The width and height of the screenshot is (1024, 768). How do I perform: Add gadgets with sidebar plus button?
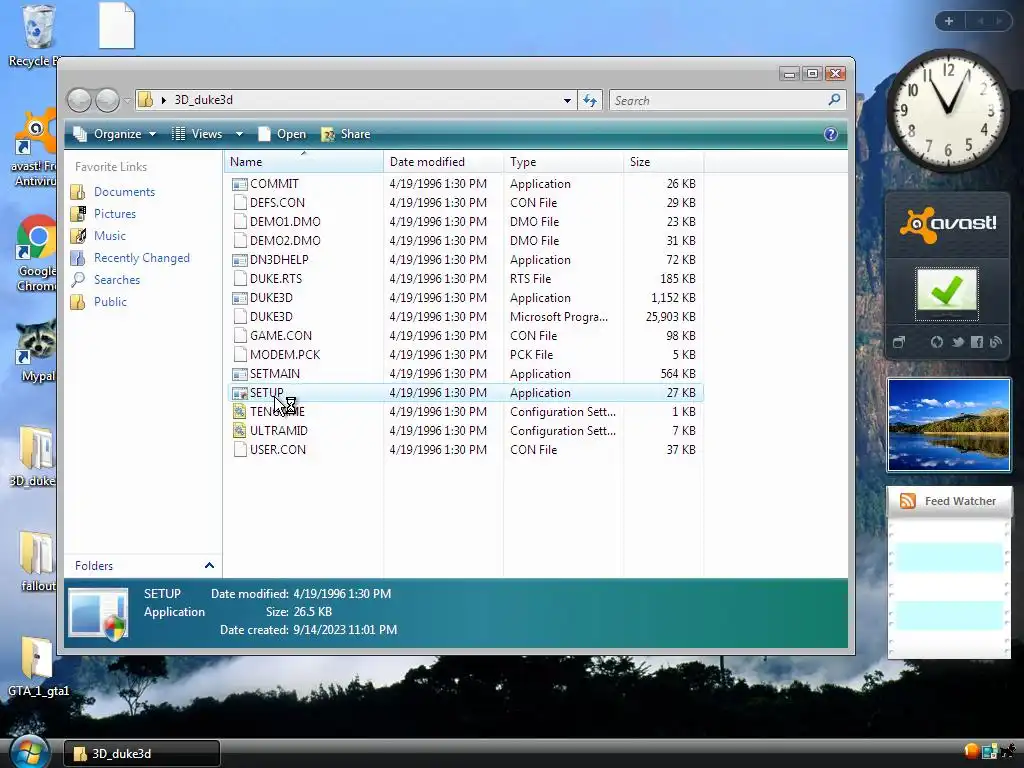tap(949, 21)
